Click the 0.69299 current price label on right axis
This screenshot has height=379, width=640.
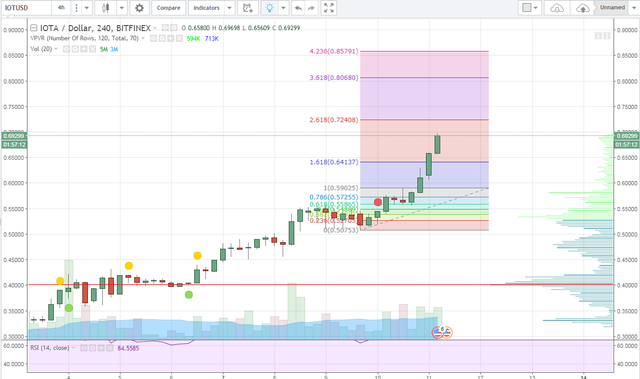(x=626, y=136)
